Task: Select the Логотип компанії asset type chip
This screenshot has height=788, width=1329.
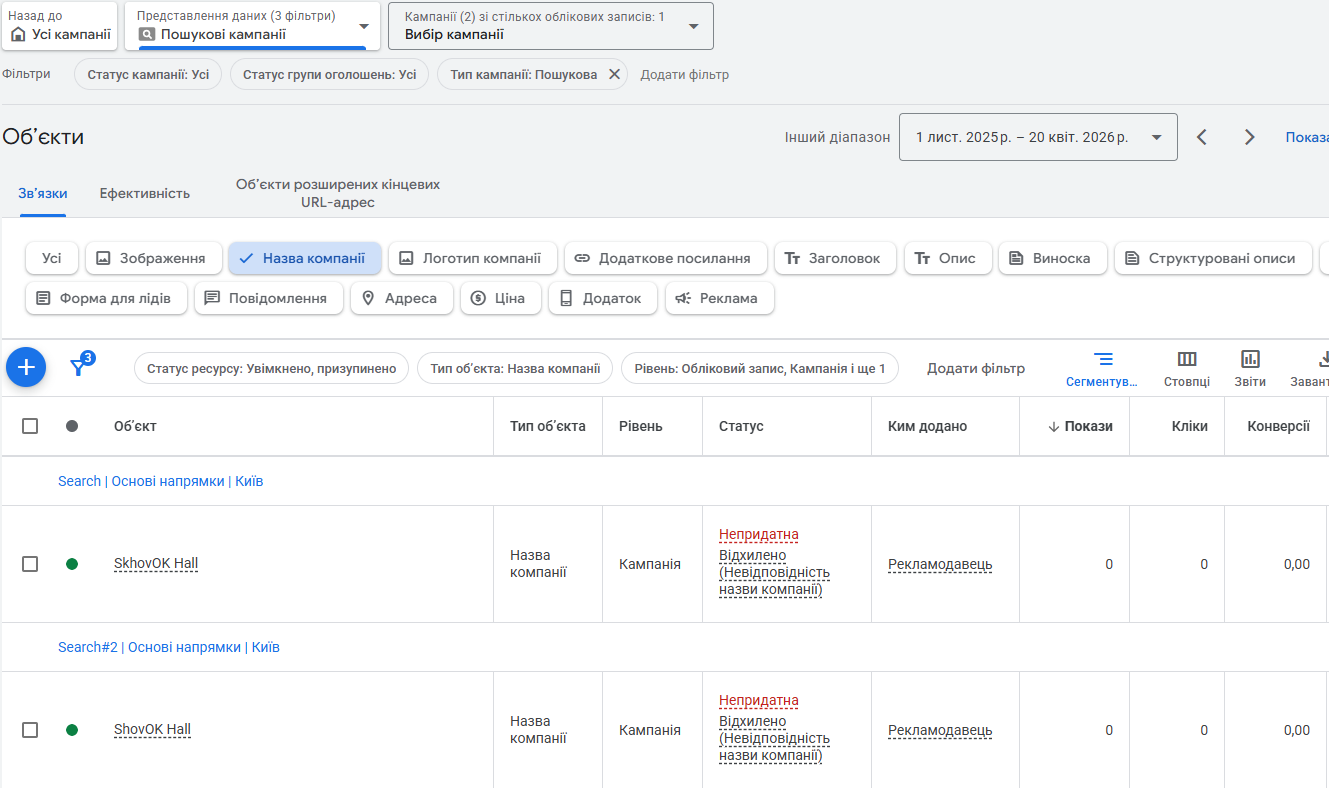Action: (472, 258)
